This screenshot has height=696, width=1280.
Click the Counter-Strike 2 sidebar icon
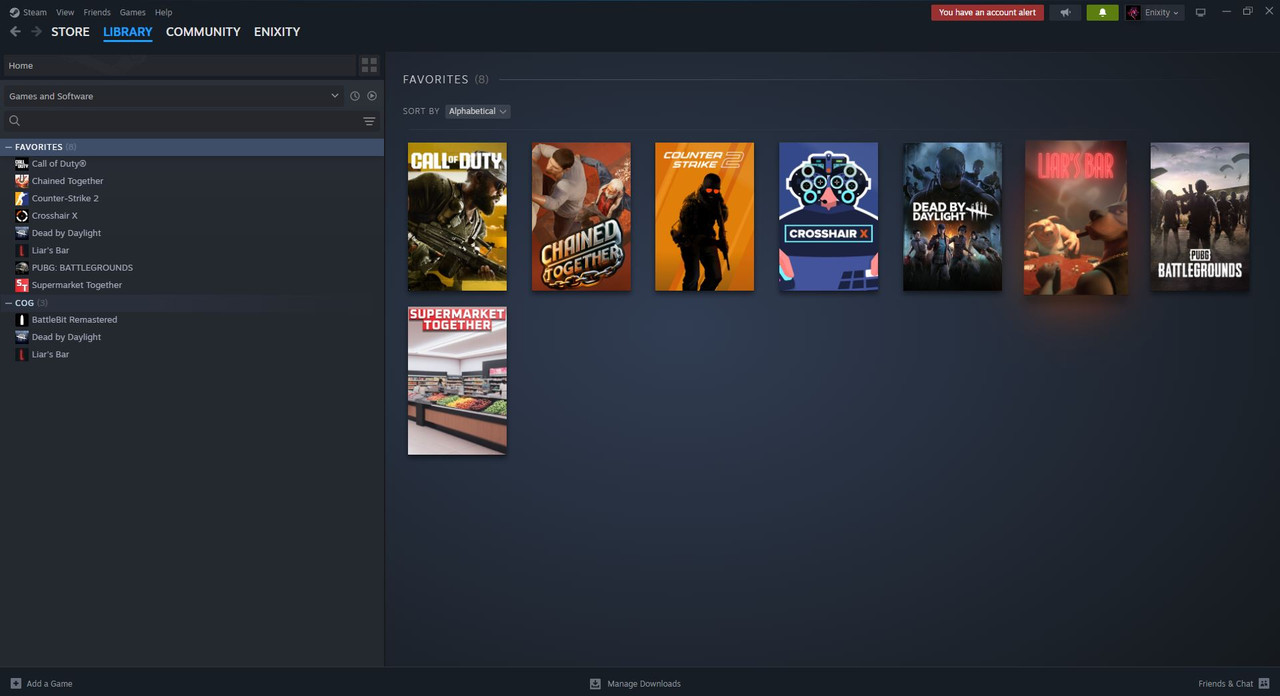(22, 198)
